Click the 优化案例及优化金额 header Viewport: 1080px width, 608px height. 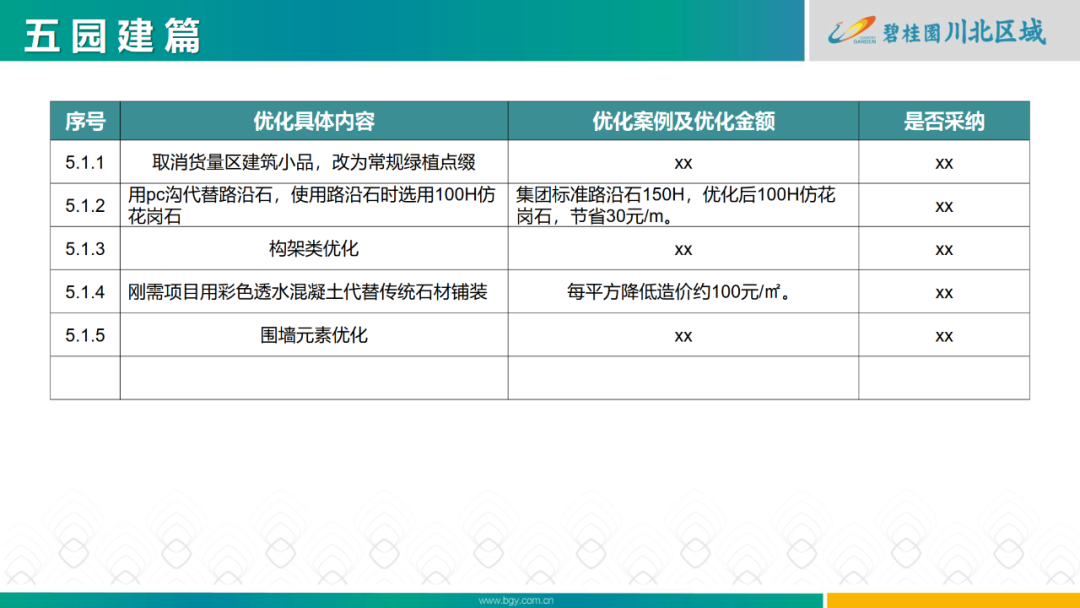[x=682, y=120]
